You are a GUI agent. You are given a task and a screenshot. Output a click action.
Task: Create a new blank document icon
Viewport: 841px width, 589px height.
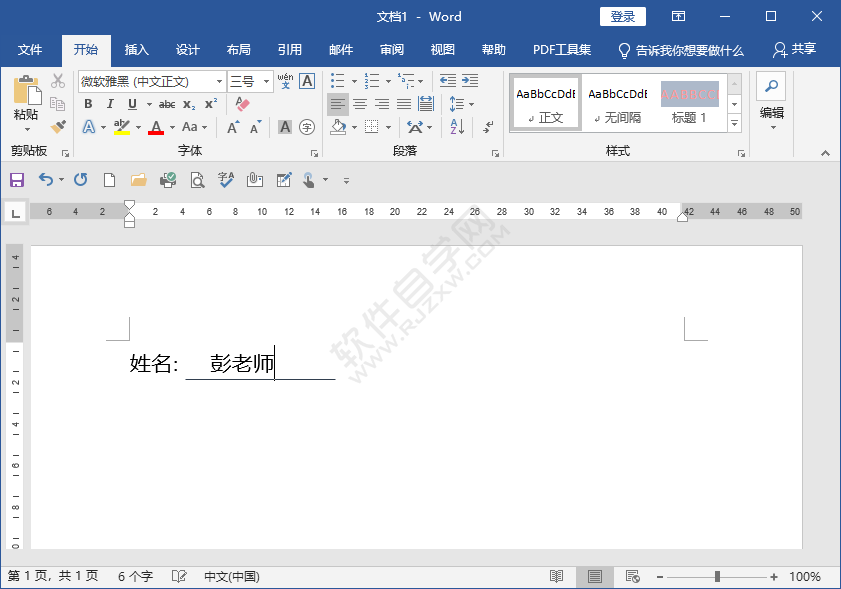click(109, 180)
